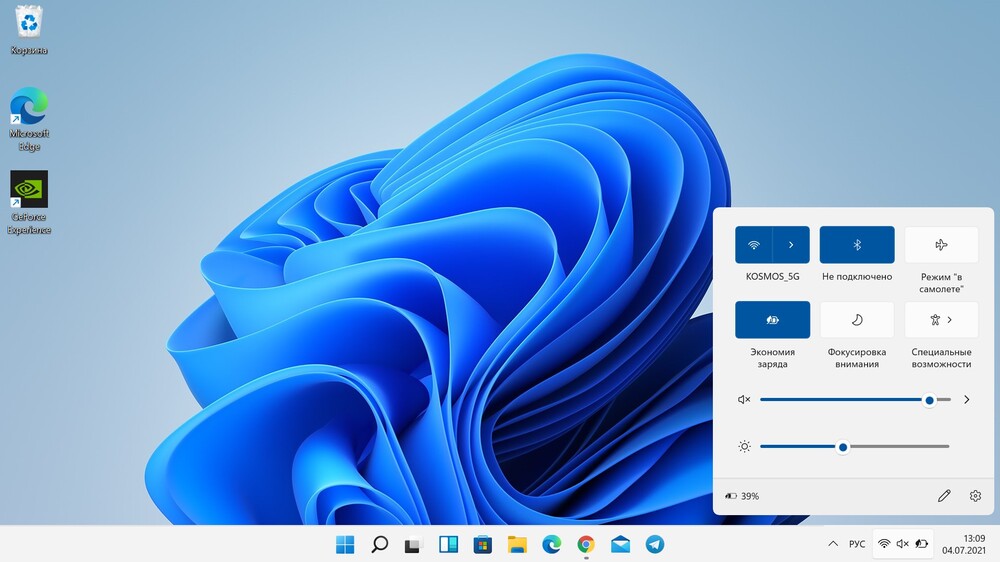1000x562 pixels.
Task: Edit quick settings with the pencil icon
Action: 944,496
